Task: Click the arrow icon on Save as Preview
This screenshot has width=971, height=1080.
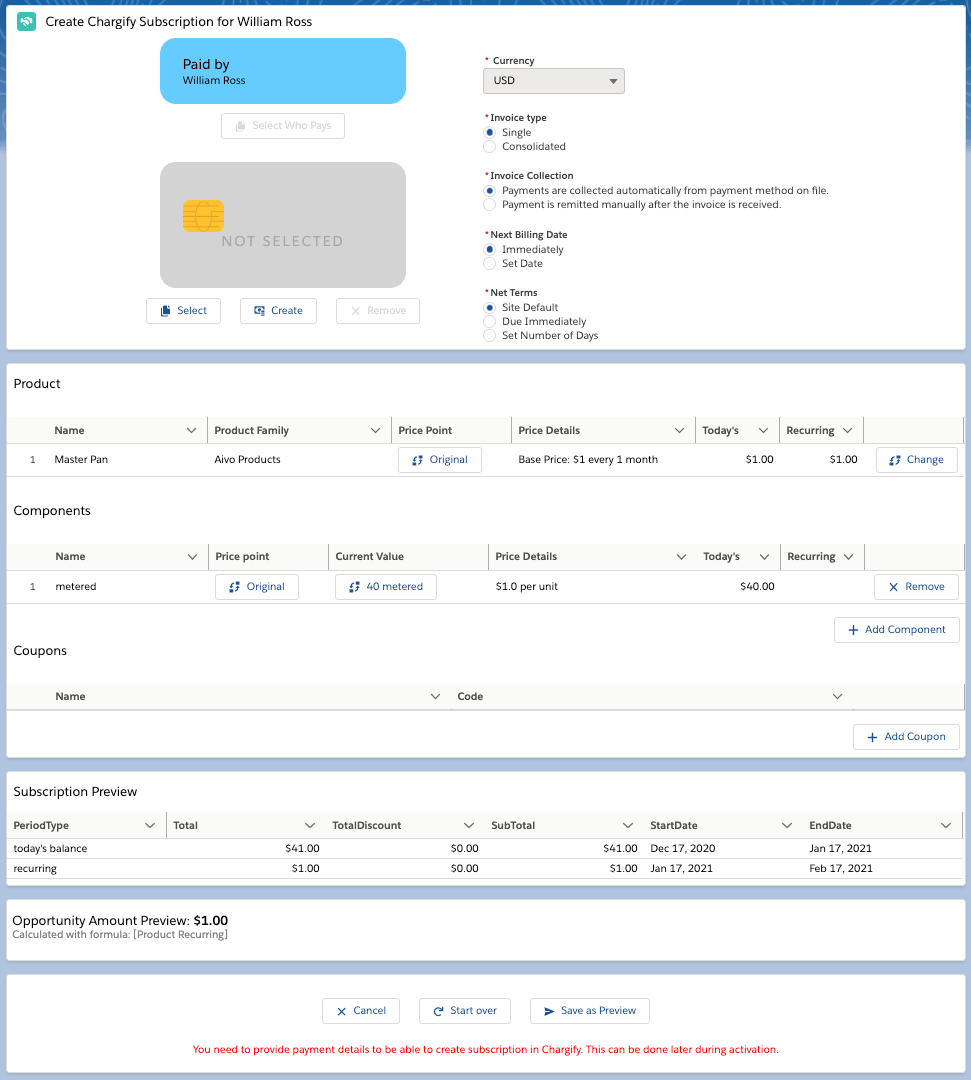Action: point(548,1011)
